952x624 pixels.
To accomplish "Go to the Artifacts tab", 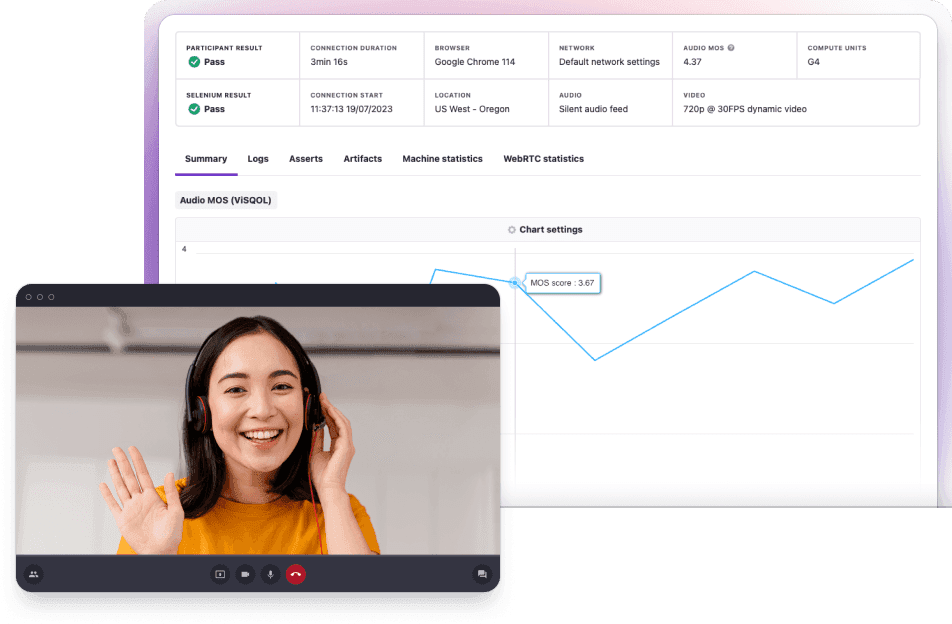I will 362,159.
